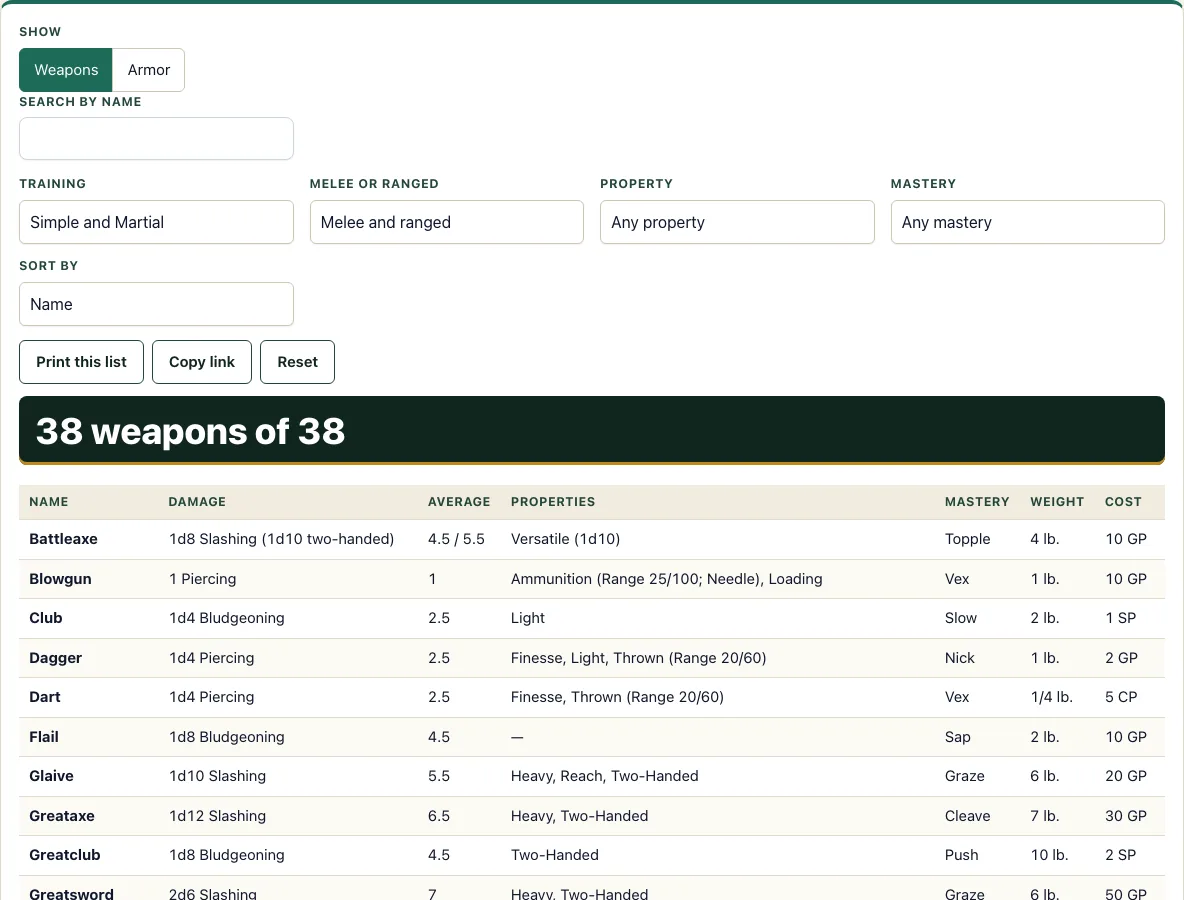
Task: Click Greatclub's '10 lb.' weight
Action: (1050, 855)
